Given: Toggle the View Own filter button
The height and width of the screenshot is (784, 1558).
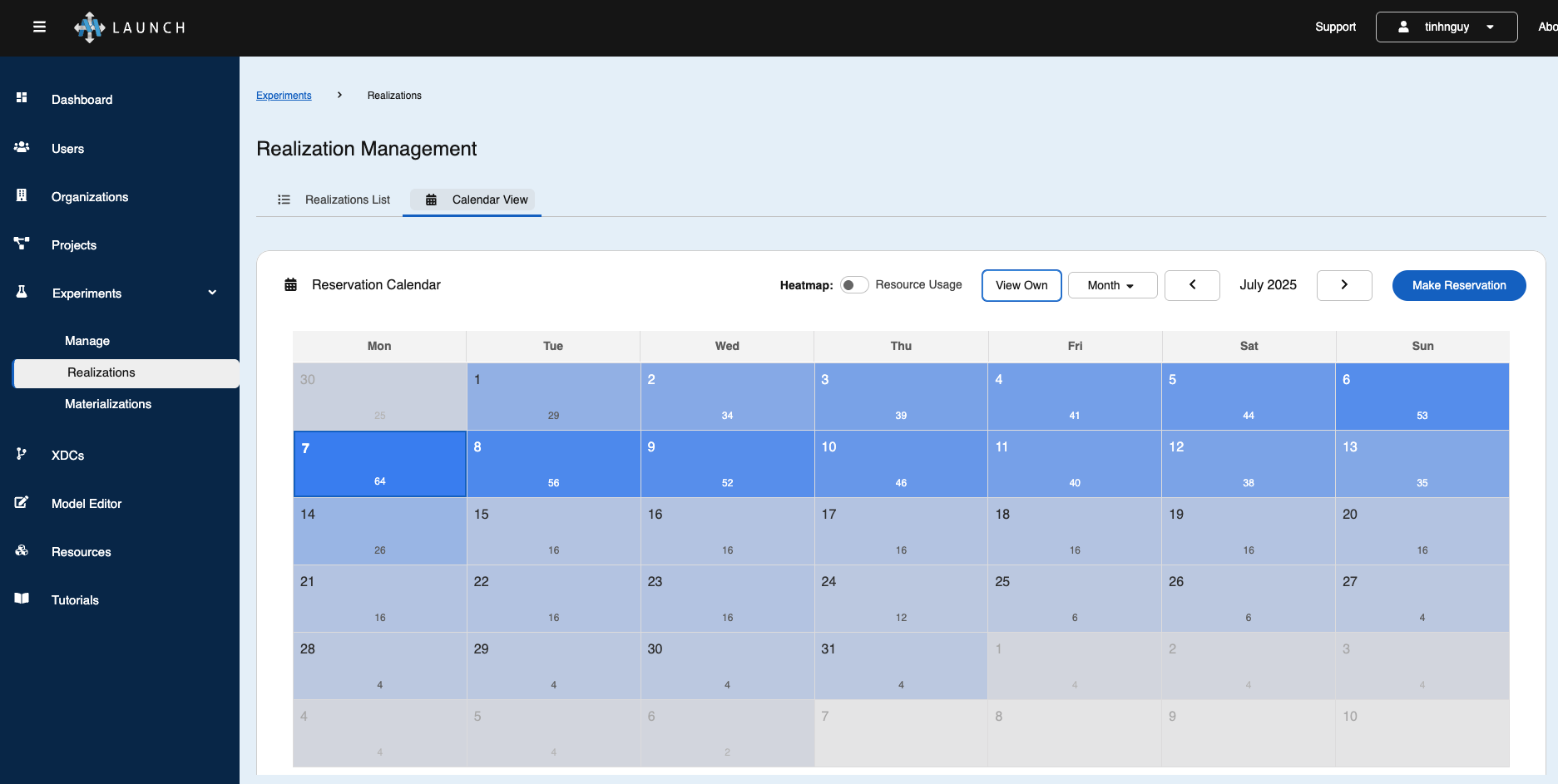Looking at the screenshot, I should pos(1021,285).
